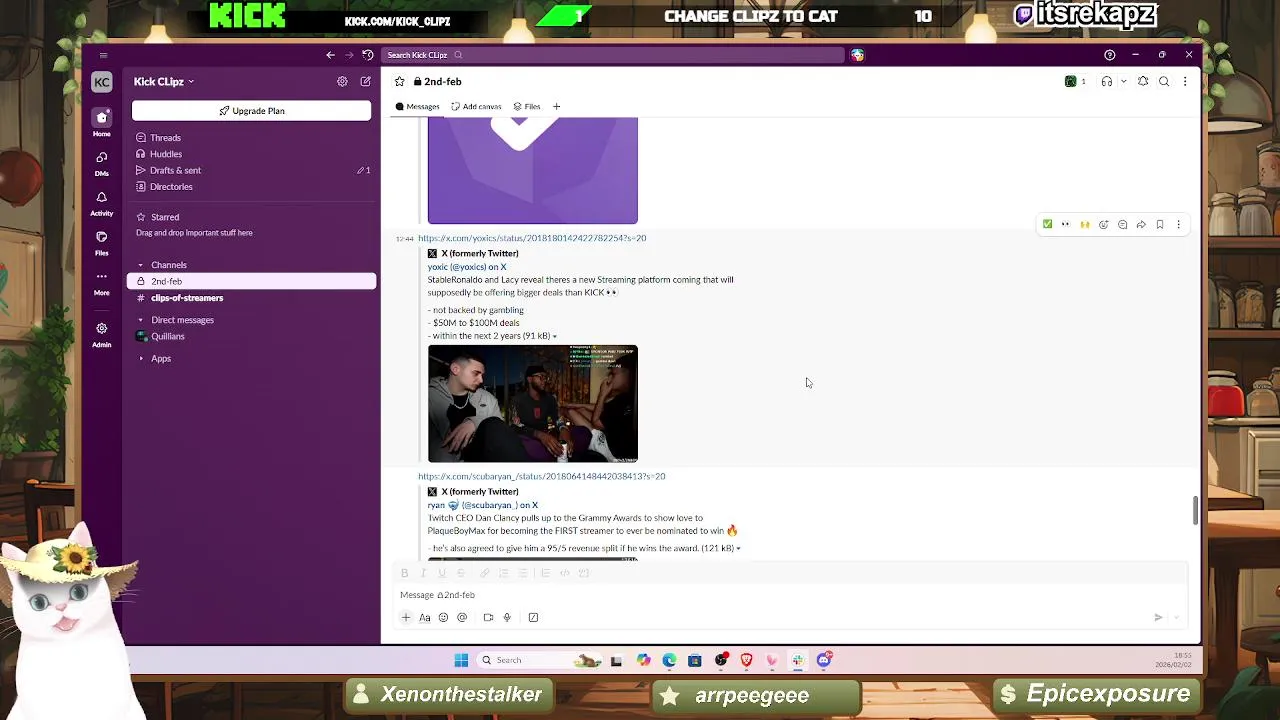Click the Upgrade Plan button
The image size is (1280, 720).
(251, 111)
